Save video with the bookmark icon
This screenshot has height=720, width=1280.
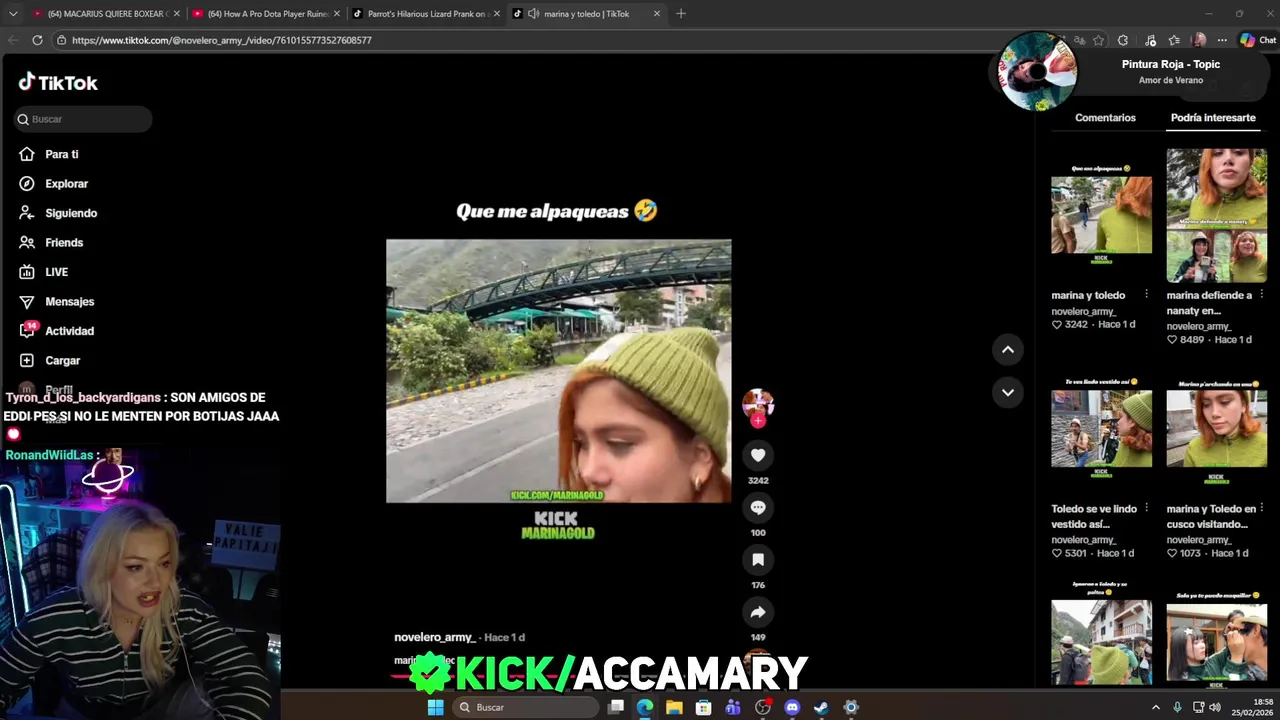(758, 560)
